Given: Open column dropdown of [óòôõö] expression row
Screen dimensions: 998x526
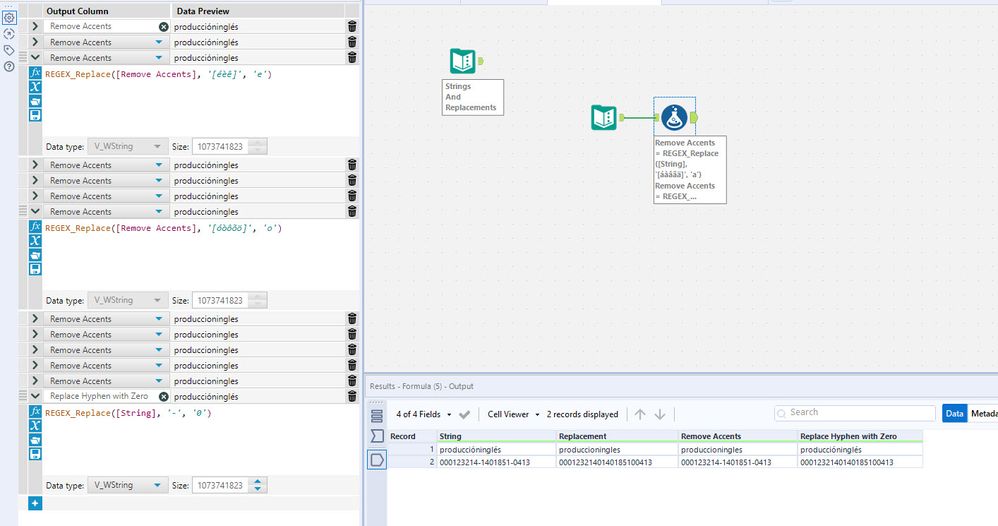Looking at the screenshot, I should point(158,211).
